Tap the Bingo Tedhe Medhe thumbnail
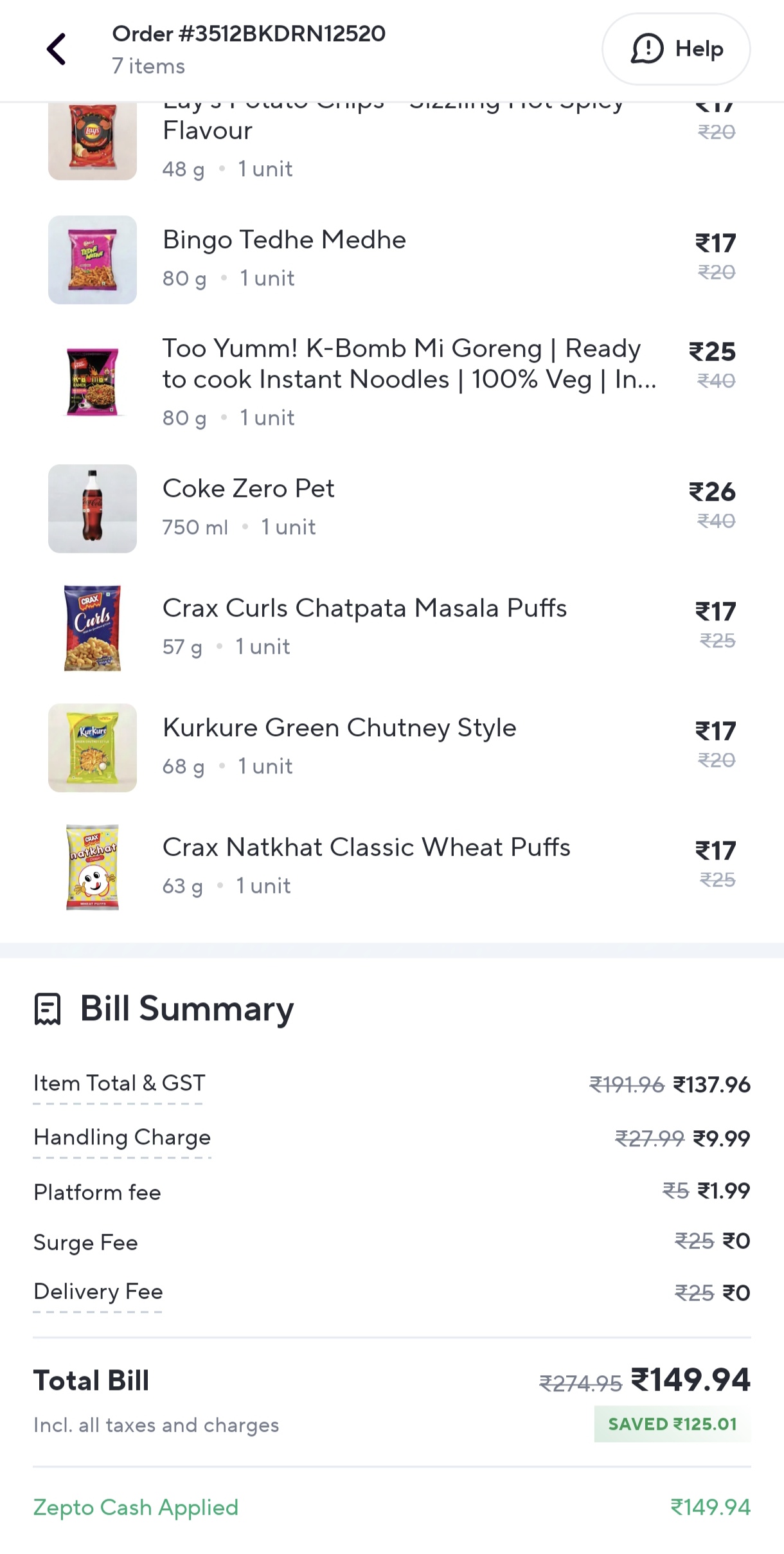784x1554 pixels. pyautogui.click(x=93, y=260)
